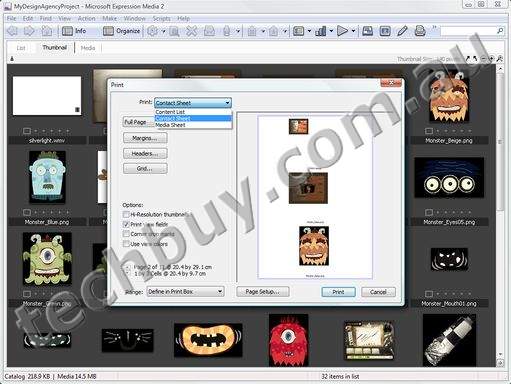Click the toolbar search field
The image size is (511, 384).
click(468, 31)
